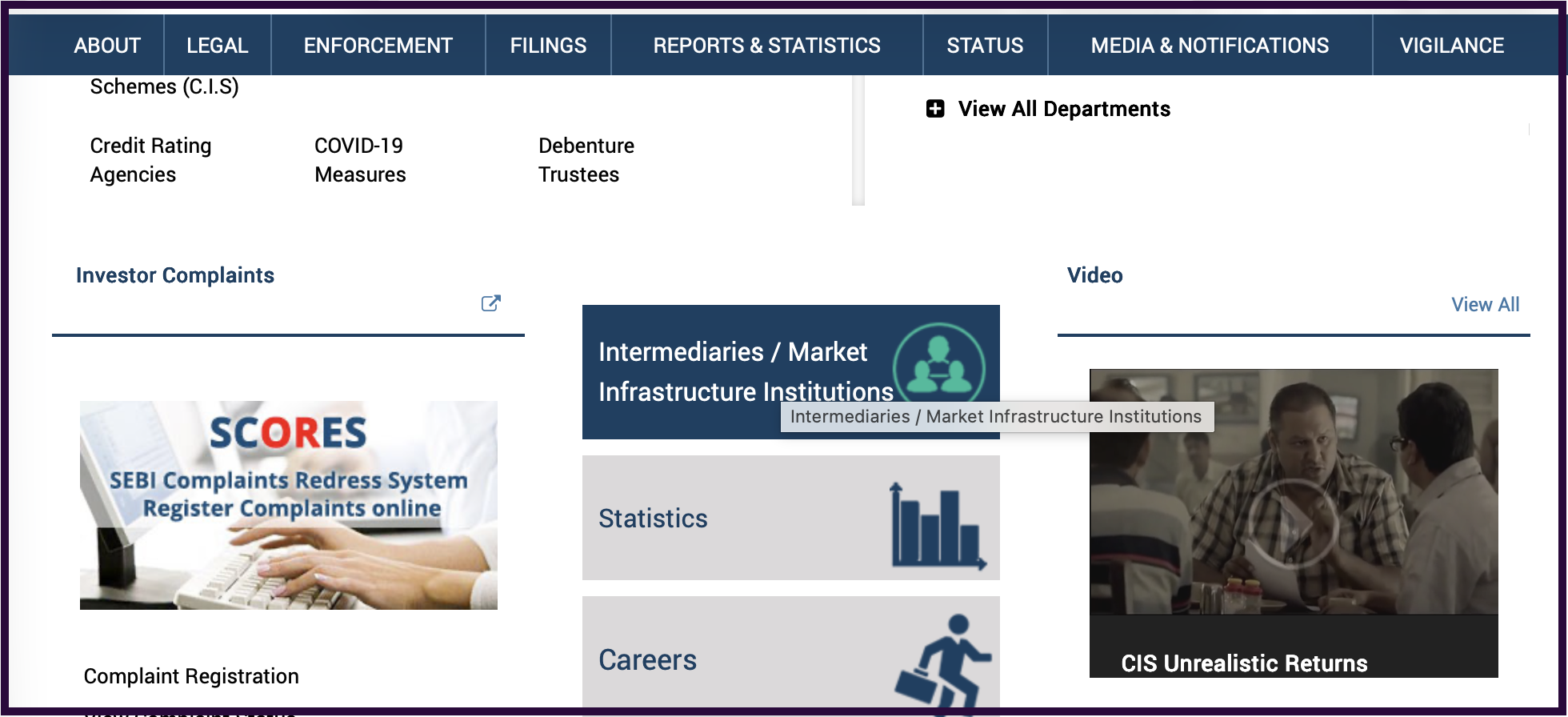This screenshot has height=717, width=1568.
Task: Click the SCORES complaints banner image
Action: coord(289,505)
